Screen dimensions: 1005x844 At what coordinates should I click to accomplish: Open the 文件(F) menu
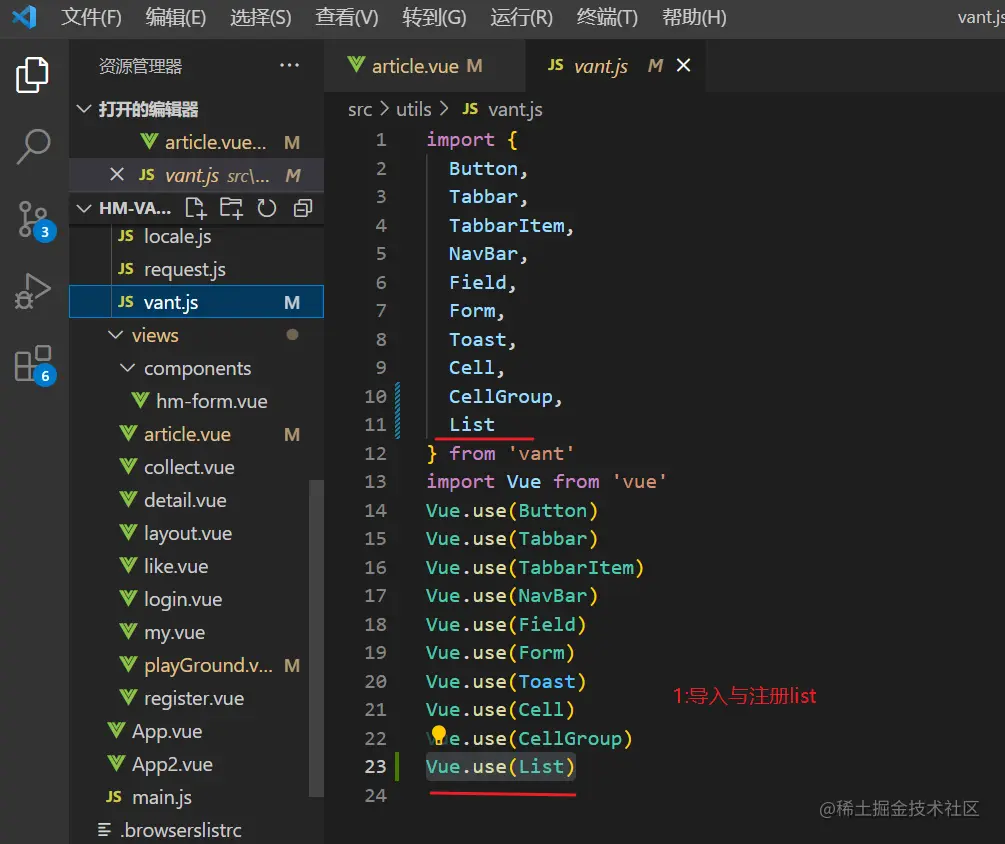(x=91, y=17)
